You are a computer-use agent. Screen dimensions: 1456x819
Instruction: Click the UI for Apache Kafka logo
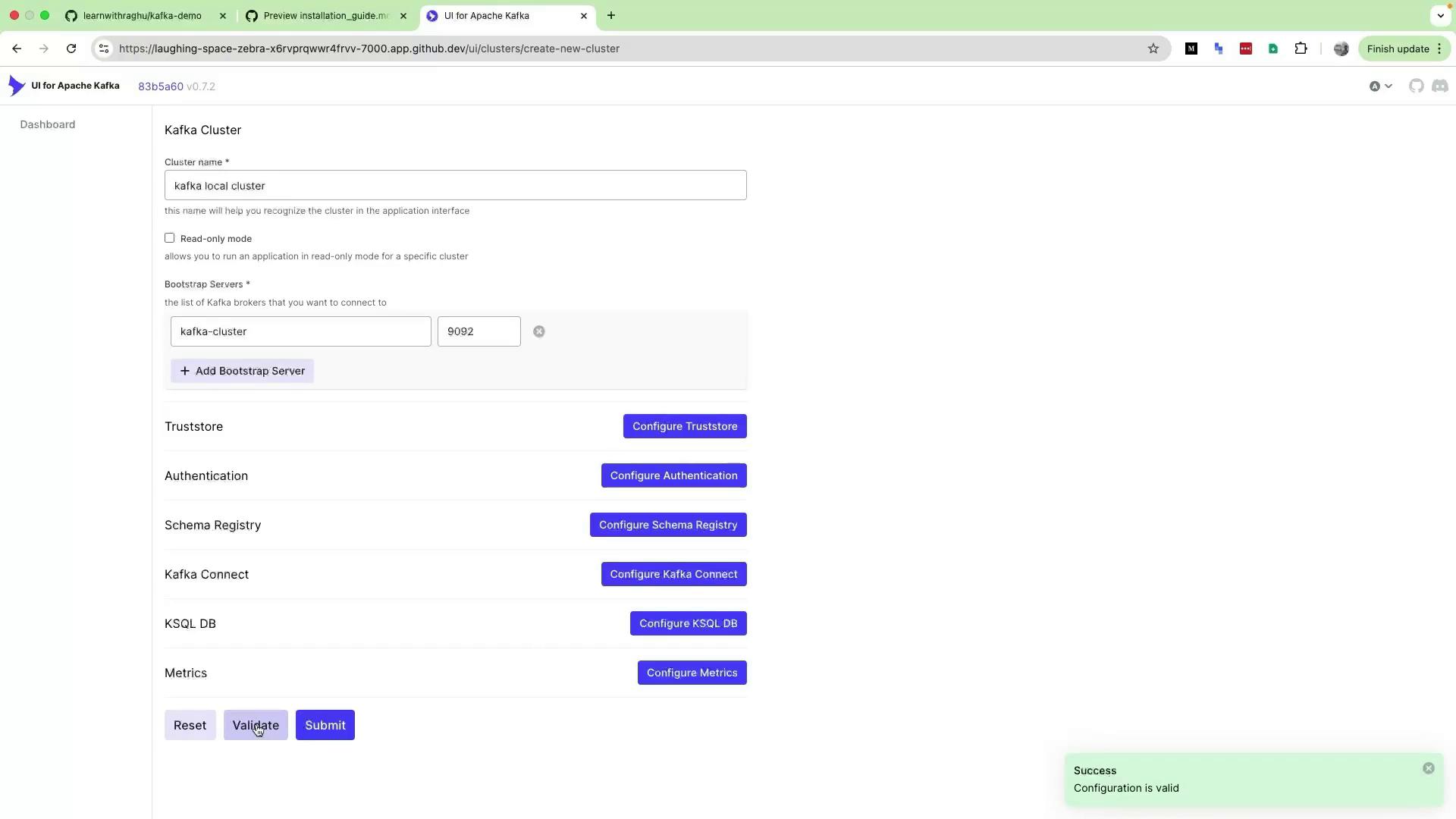coord(17,86)
